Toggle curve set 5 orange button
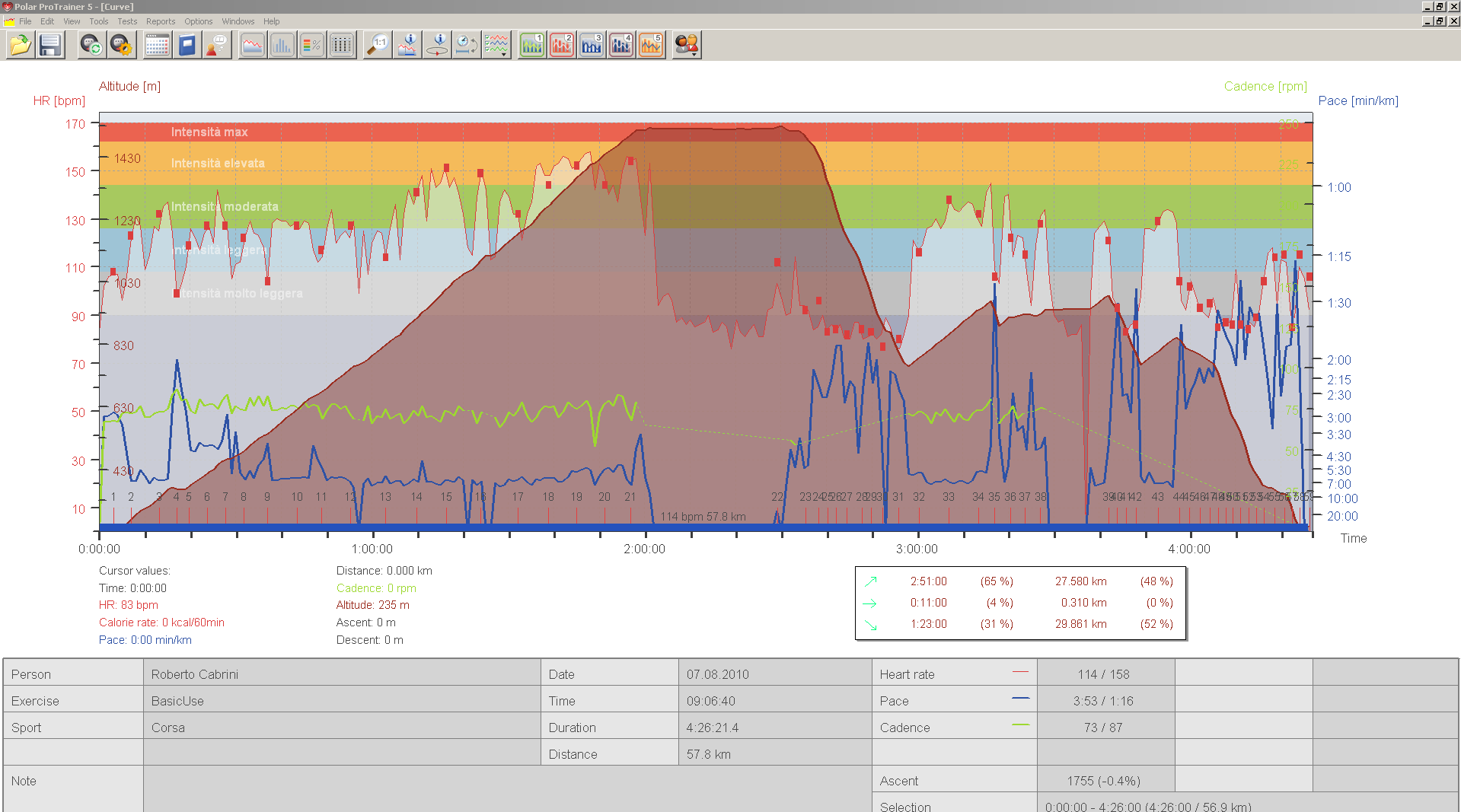The height and width of the screenshot is (812, 1461). 651,46
